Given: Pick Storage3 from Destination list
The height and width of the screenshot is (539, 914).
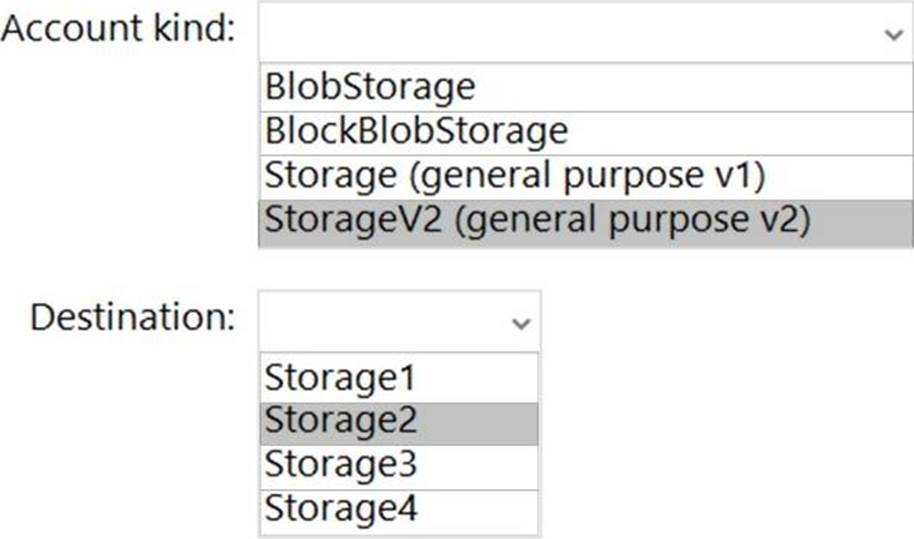Looking at the screenshot, I should [x=340, y=466].
